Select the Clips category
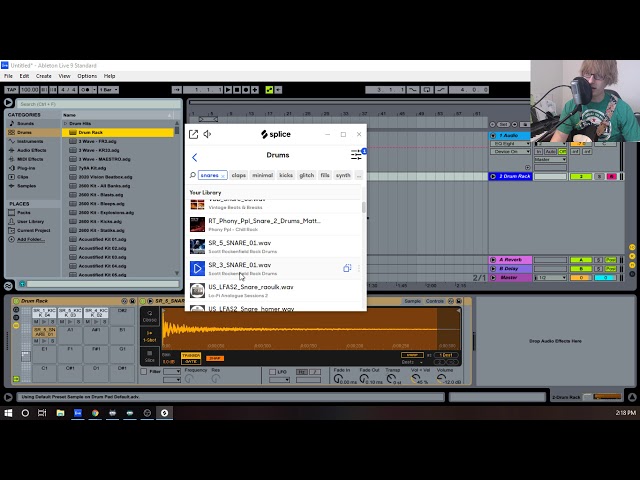The height and width of the screenshot is (480, 640). 22,177
